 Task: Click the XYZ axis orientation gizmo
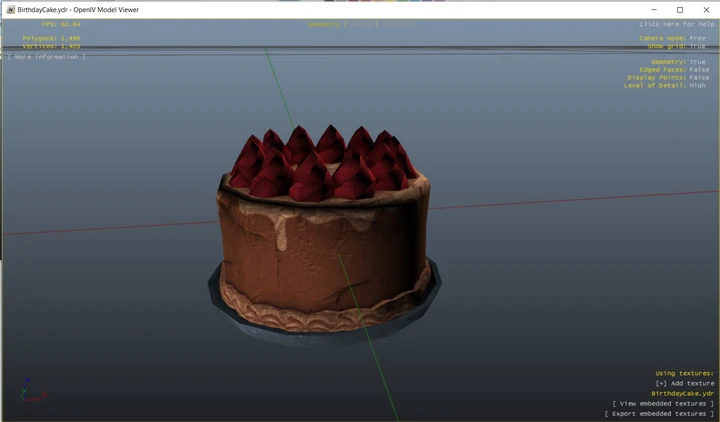click(33, 390)
